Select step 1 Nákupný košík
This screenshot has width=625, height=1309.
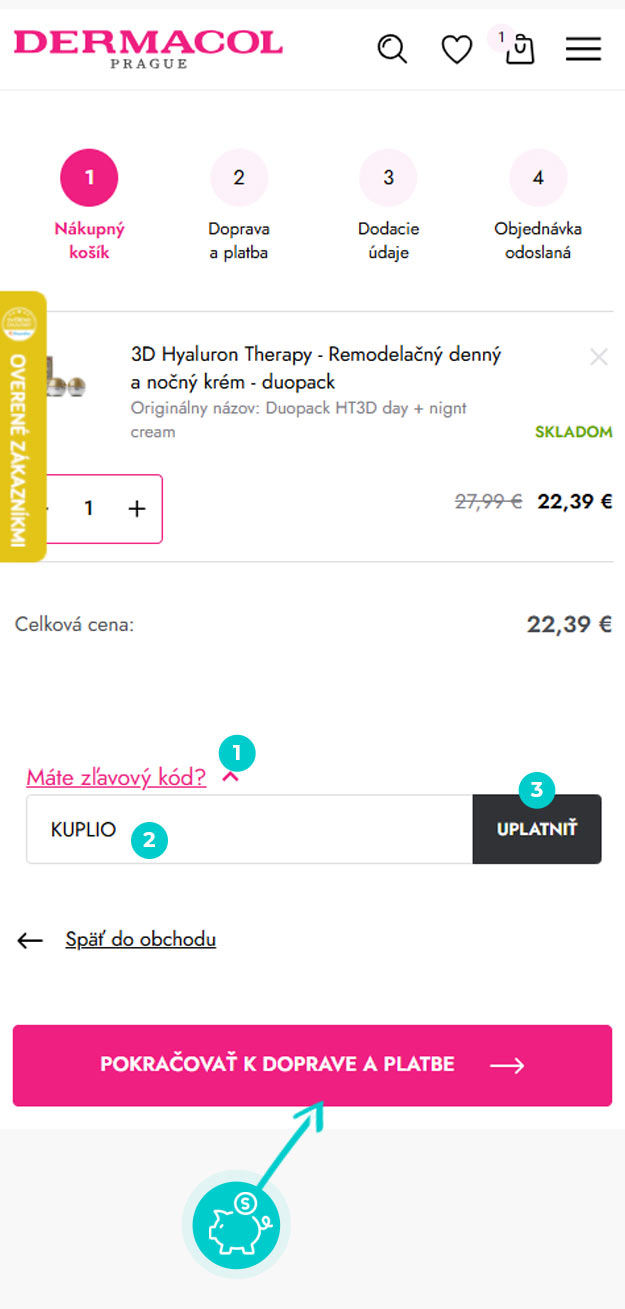pos(89,206)
